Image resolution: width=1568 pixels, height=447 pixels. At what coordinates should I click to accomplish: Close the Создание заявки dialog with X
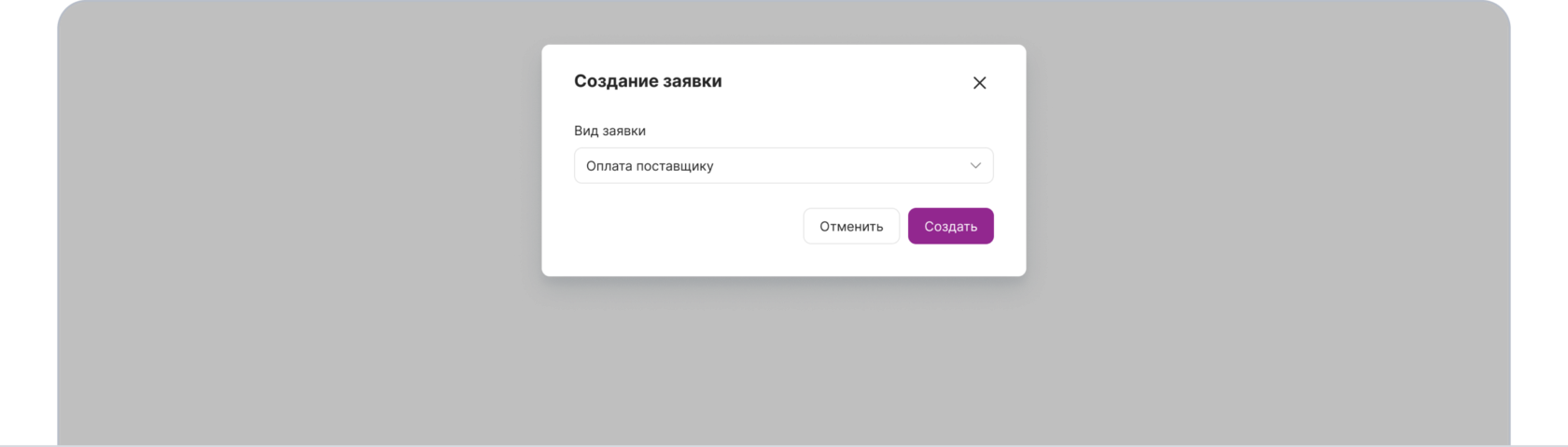click(979, 83)
